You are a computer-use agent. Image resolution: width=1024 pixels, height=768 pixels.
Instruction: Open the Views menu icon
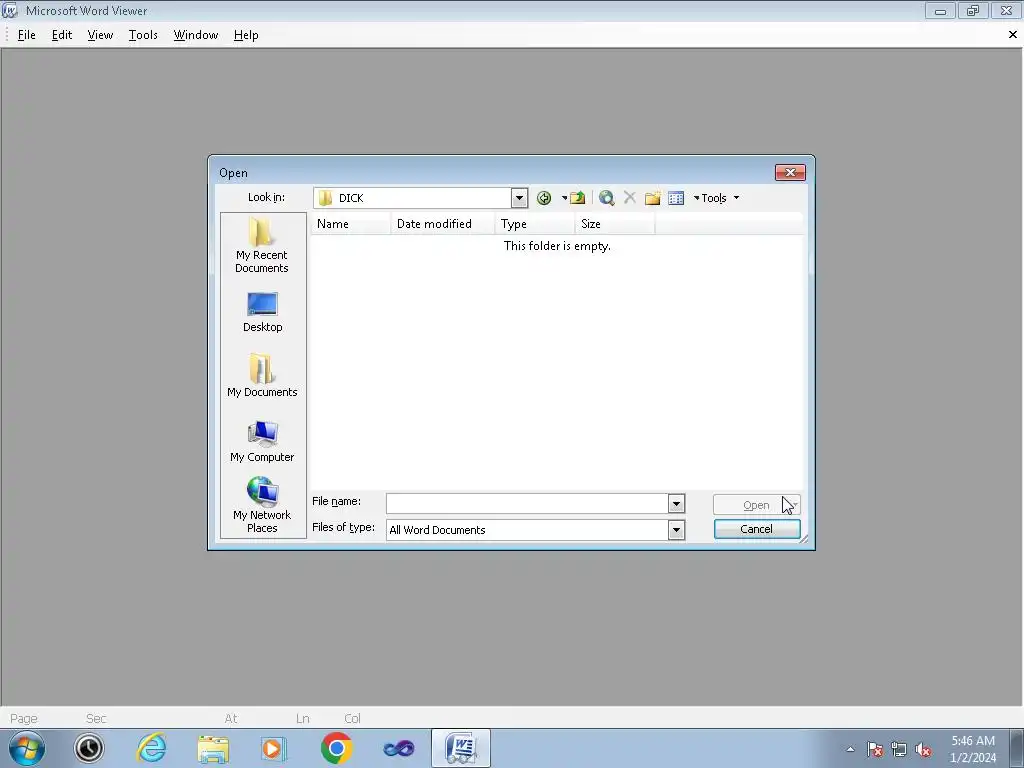(x=676, y=198)
